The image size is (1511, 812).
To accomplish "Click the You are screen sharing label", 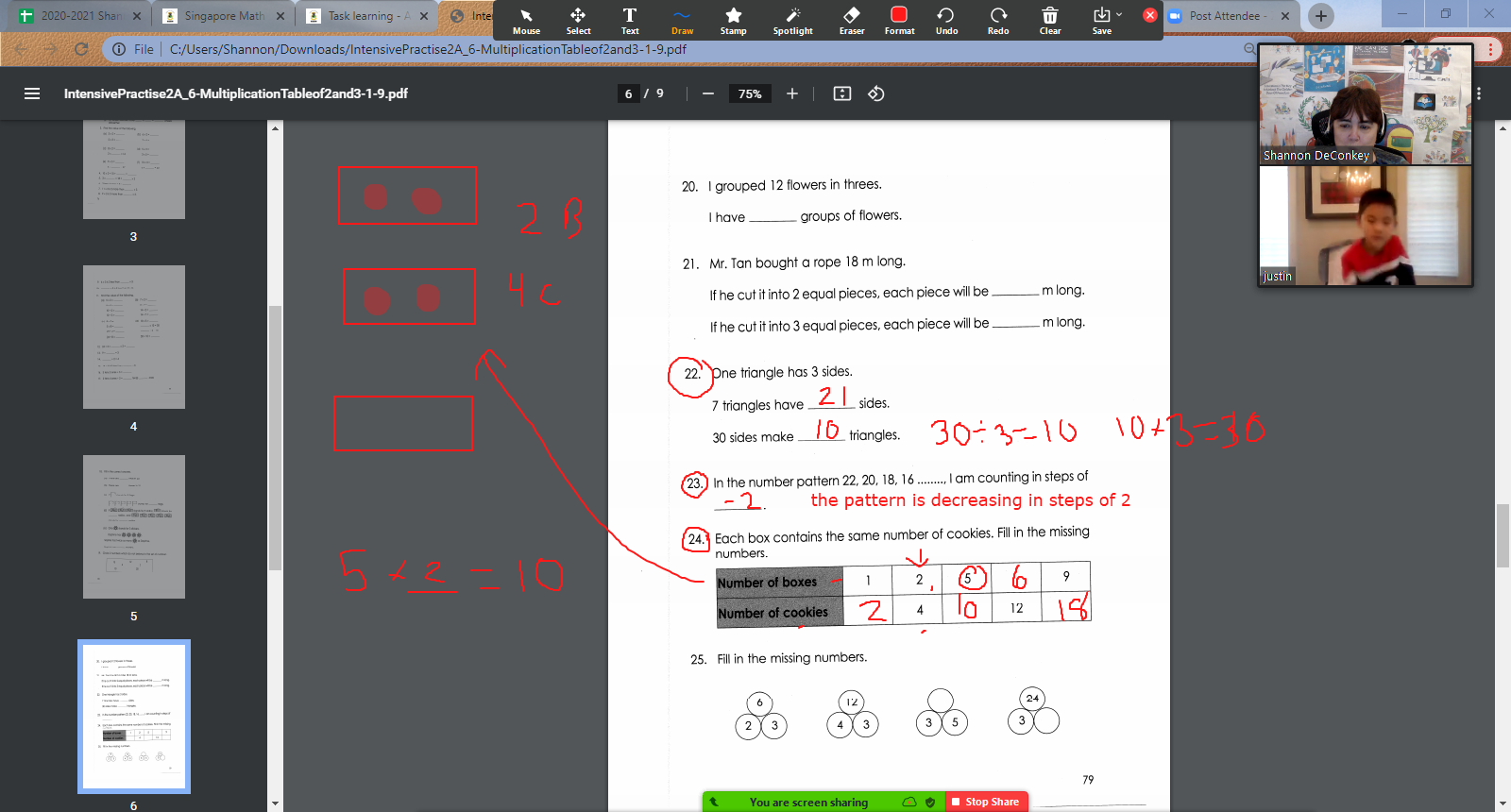I will coord(808,802).
